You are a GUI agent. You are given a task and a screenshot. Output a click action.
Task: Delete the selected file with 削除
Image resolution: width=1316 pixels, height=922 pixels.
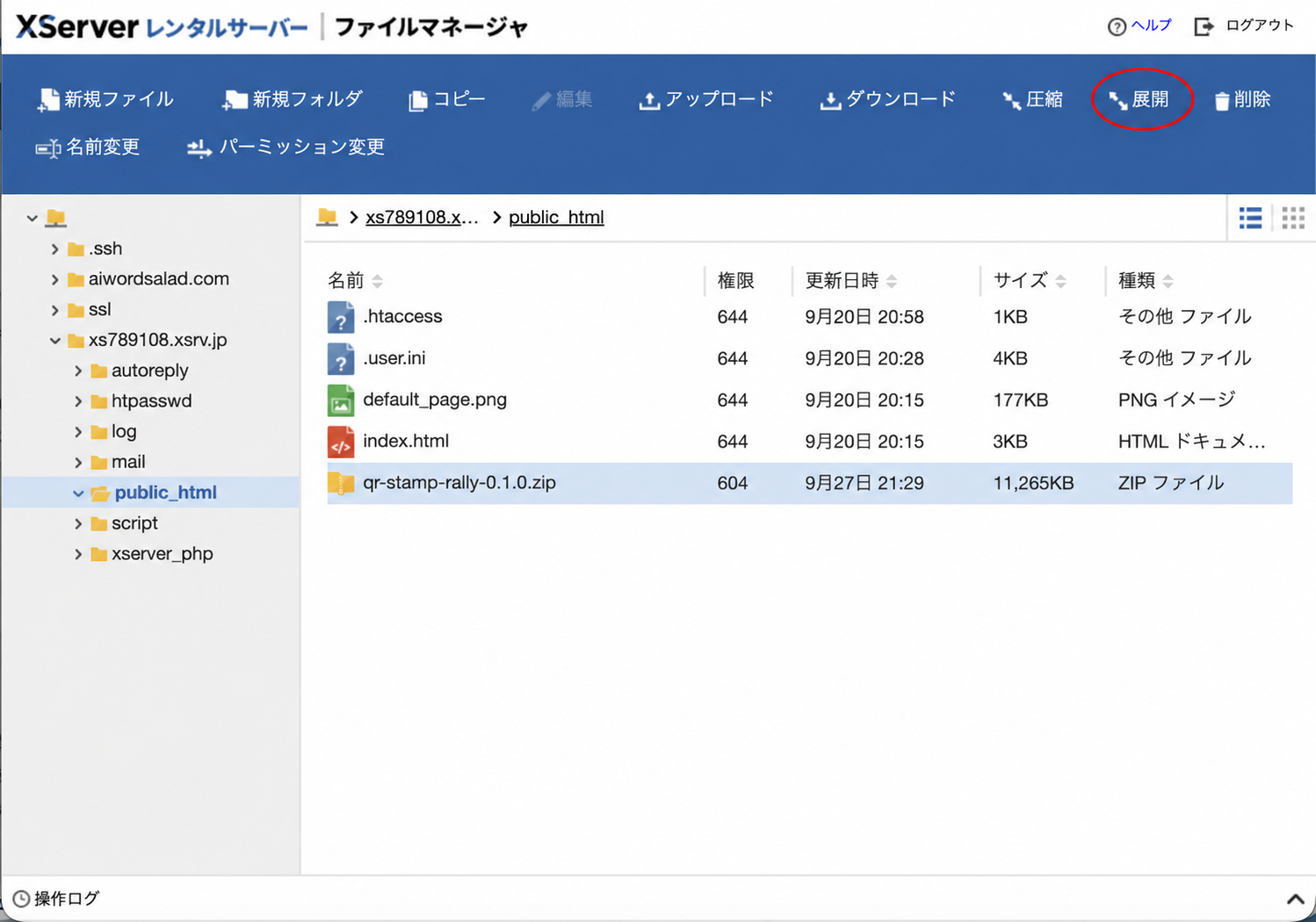1242,100
